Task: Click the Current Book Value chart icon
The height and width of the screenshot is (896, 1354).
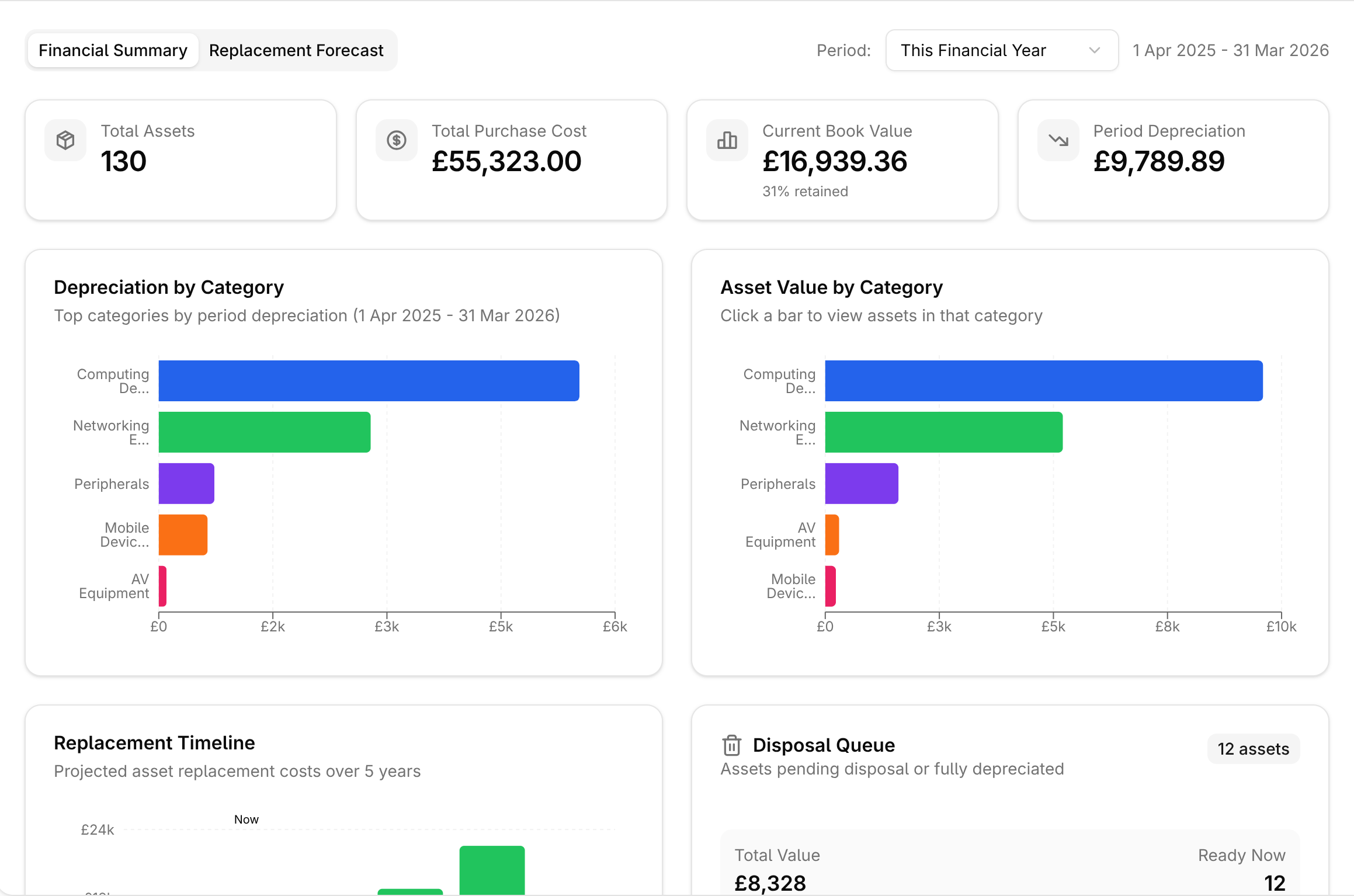Action: (727, 140)
